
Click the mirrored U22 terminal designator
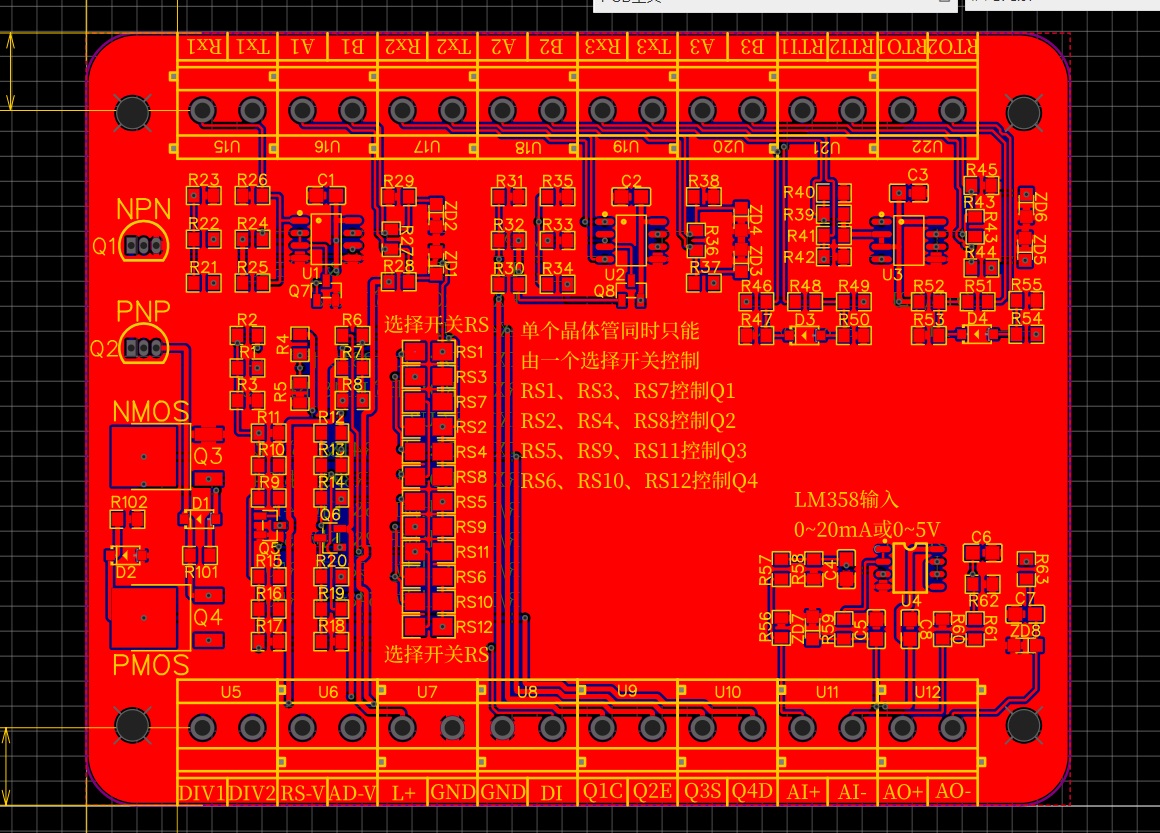point(928,146)
